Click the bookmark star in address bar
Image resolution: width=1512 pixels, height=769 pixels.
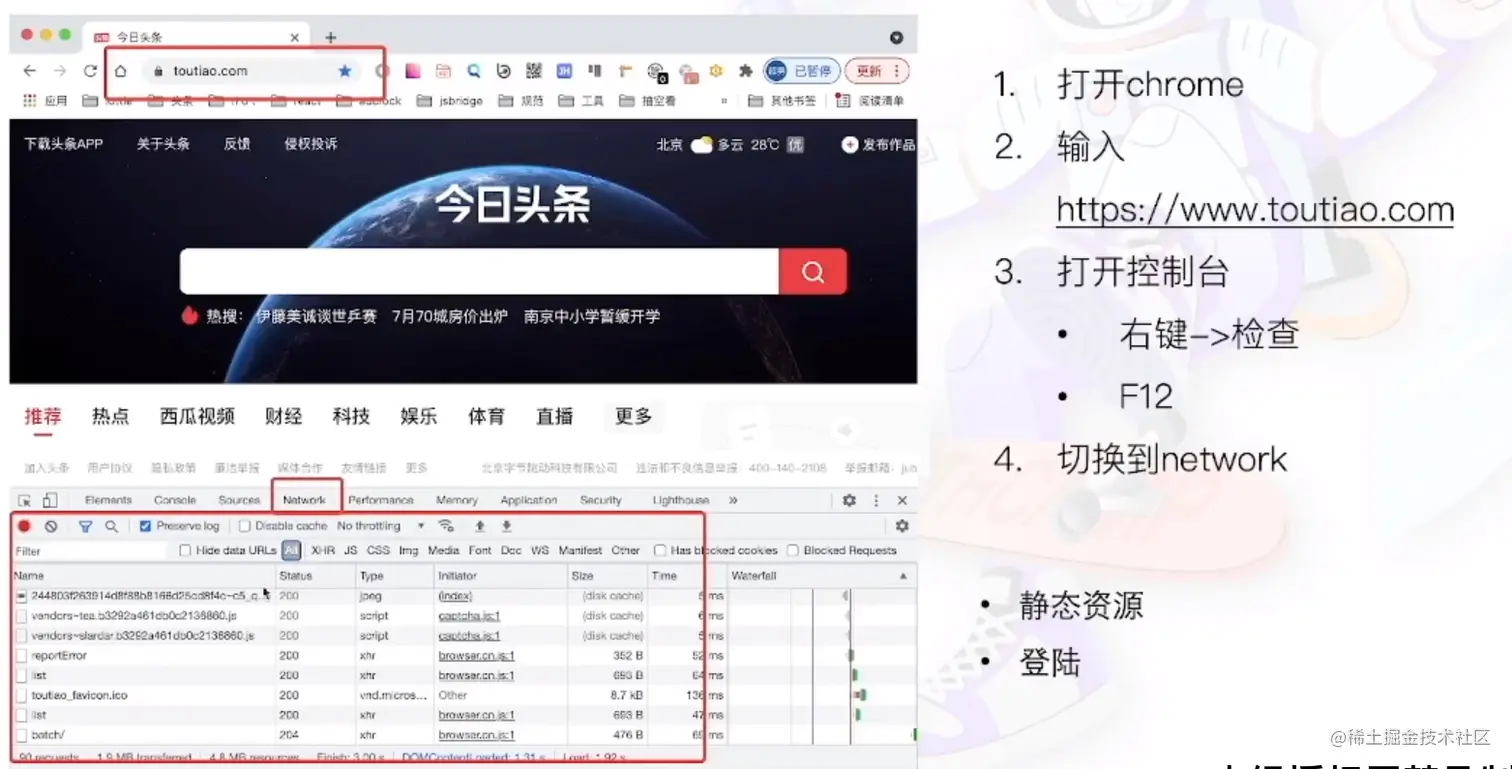(345, 71)
